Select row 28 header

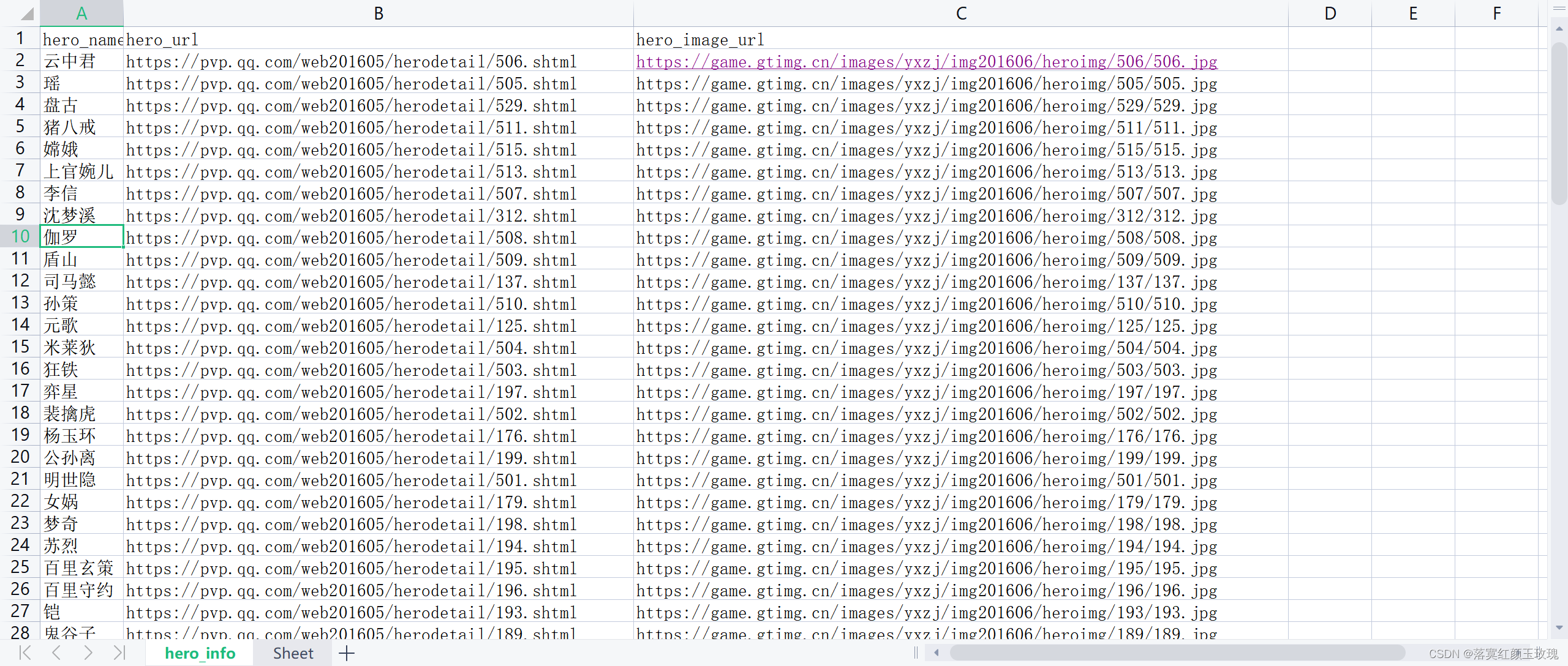[20, 632]
